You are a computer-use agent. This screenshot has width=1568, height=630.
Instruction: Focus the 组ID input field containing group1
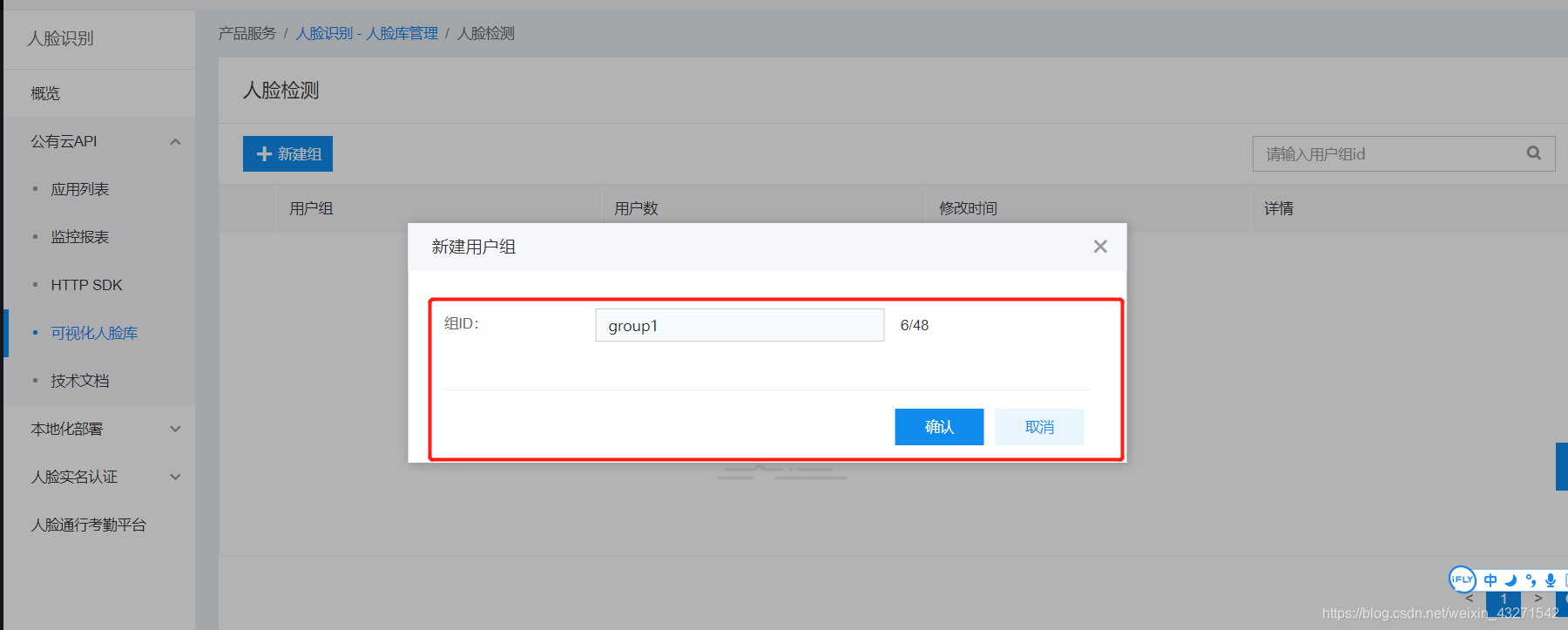740,325
